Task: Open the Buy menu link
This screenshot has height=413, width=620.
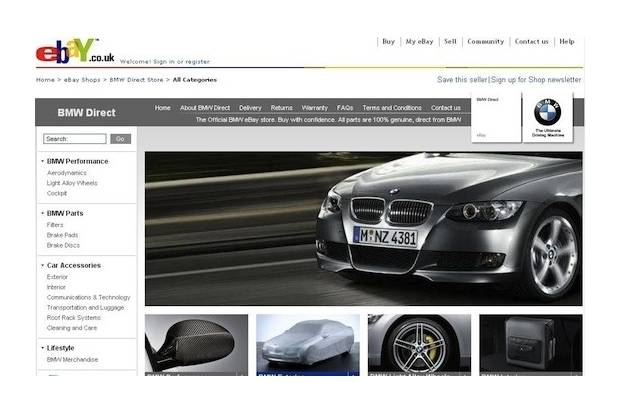Action: [x=388, y=42]
